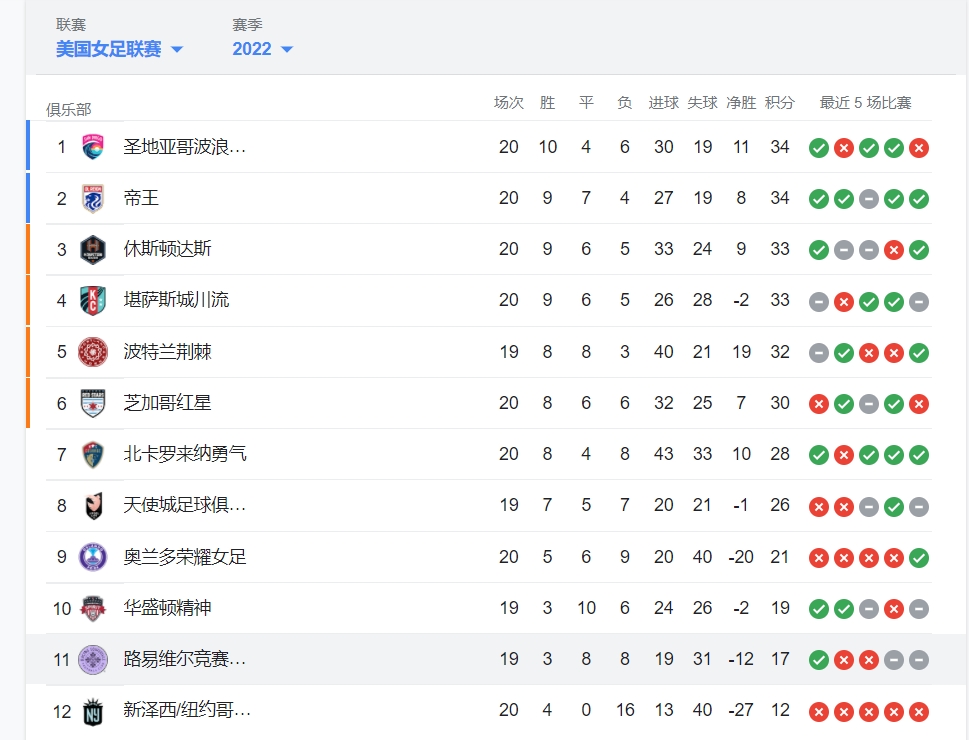
Task: Open the 帝王 team link
Action: (141, 198)
